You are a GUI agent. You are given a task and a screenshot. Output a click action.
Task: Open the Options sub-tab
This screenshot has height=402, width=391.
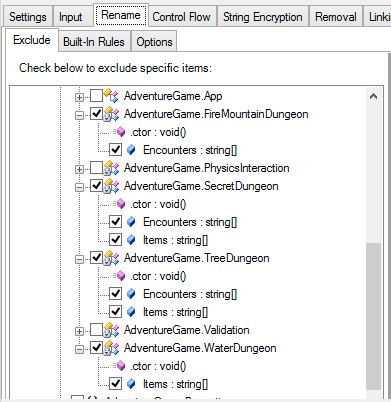pos(154,42)
